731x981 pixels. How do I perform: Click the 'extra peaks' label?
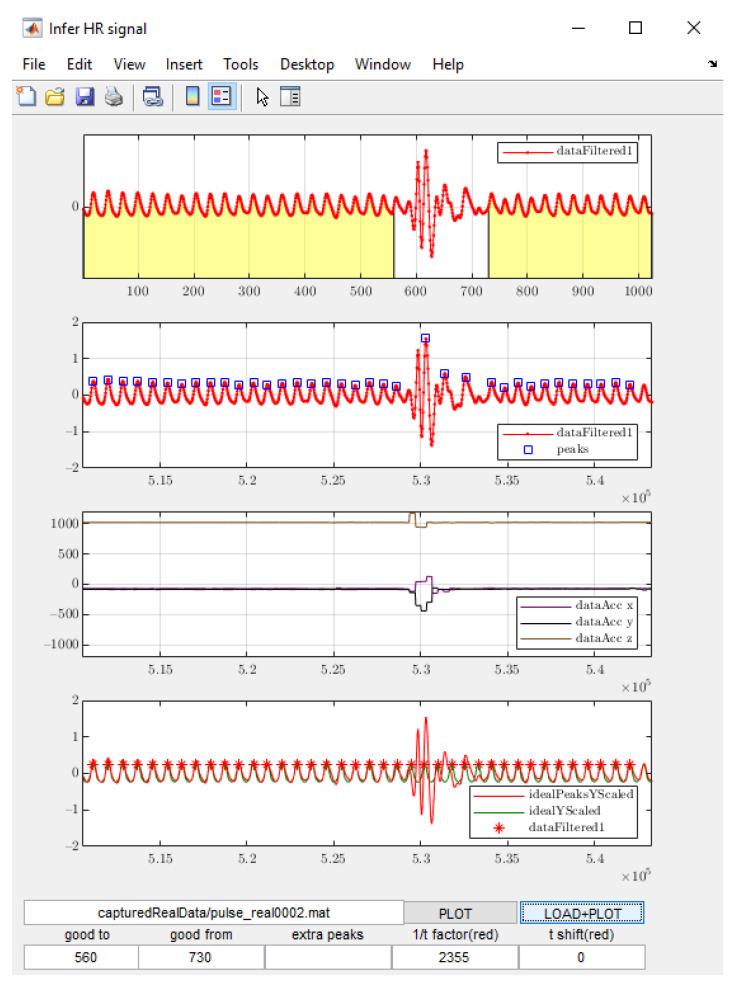(327, 935)
